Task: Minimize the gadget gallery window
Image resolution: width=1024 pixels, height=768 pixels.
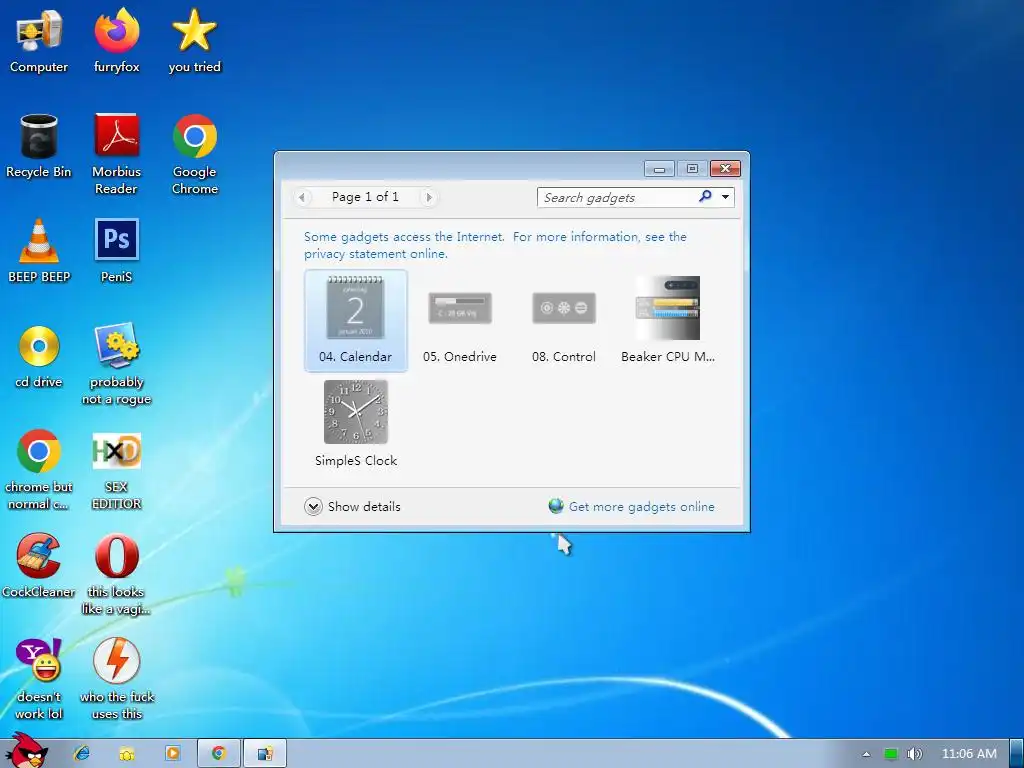Action: pos(660,169)
